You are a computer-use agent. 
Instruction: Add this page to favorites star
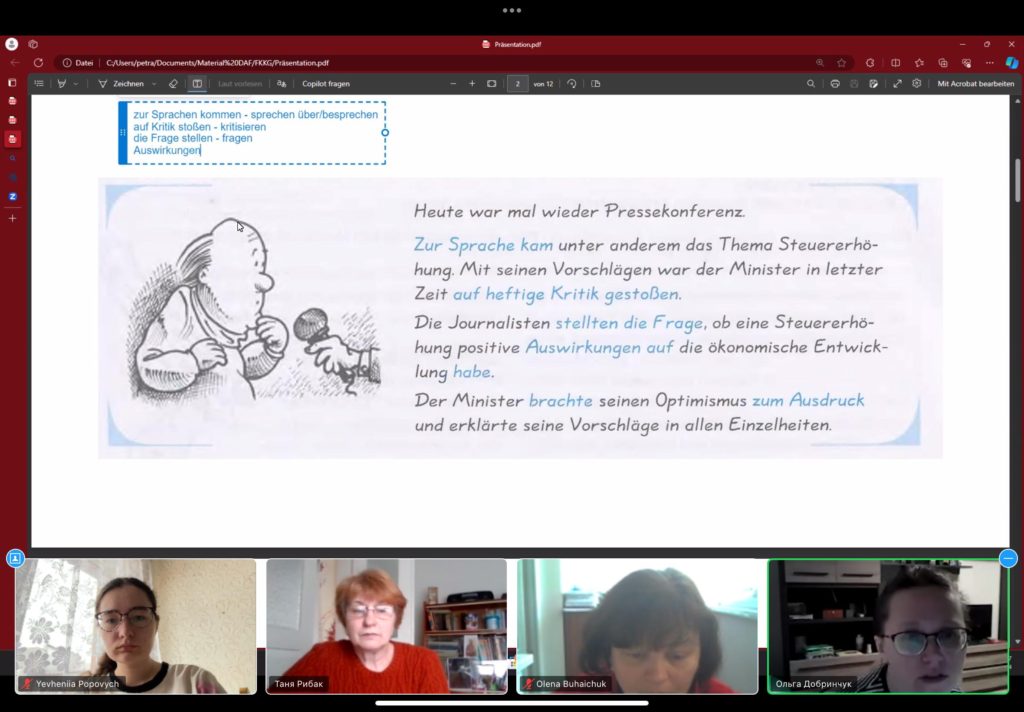coord(842,63)
